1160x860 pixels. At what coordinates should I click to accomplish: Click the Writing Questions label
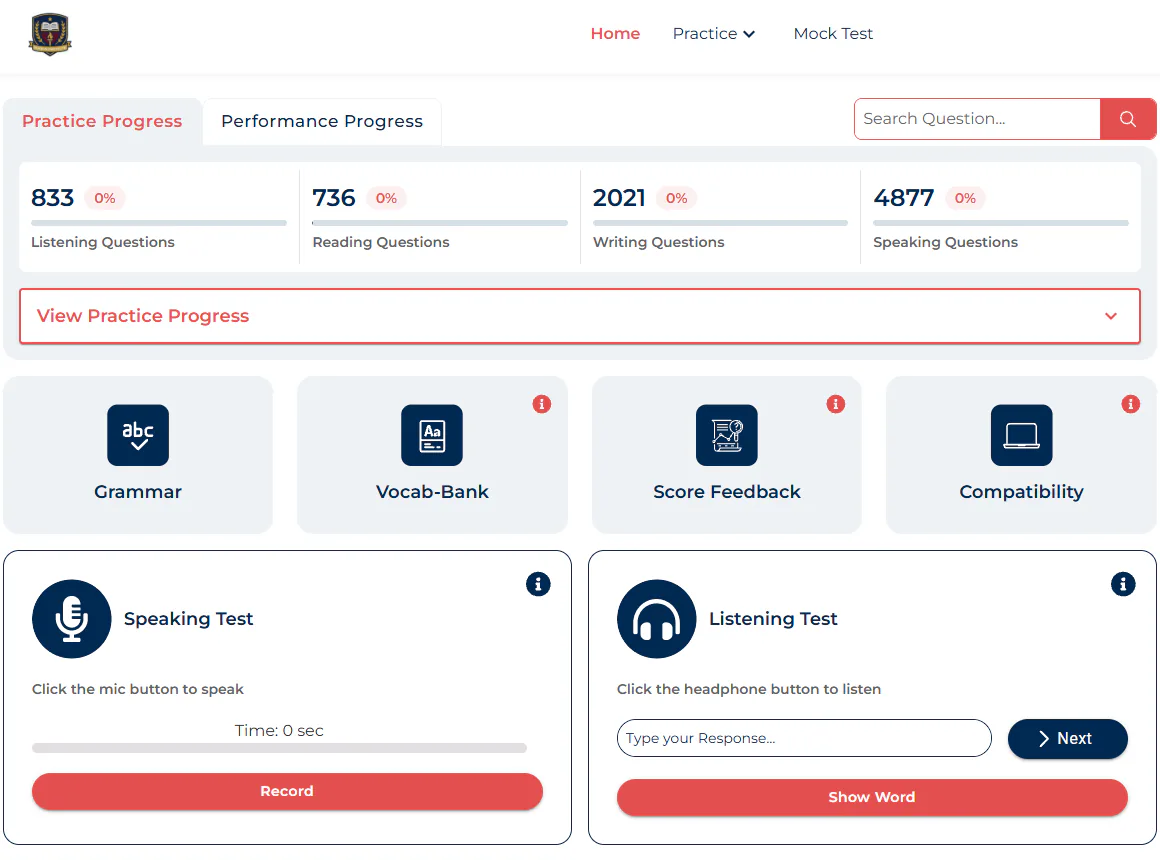[x=658, y=242]
